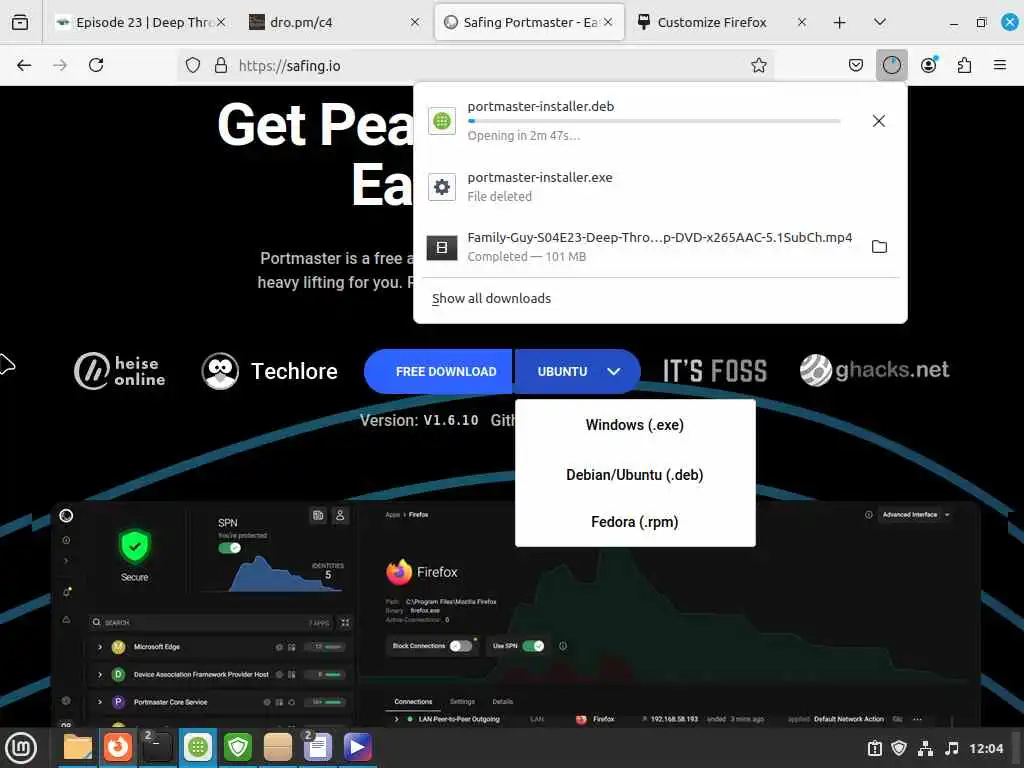The image size is (1024, 768).
Task: Click the green shield taskbar app
Action: coord(238,748)
